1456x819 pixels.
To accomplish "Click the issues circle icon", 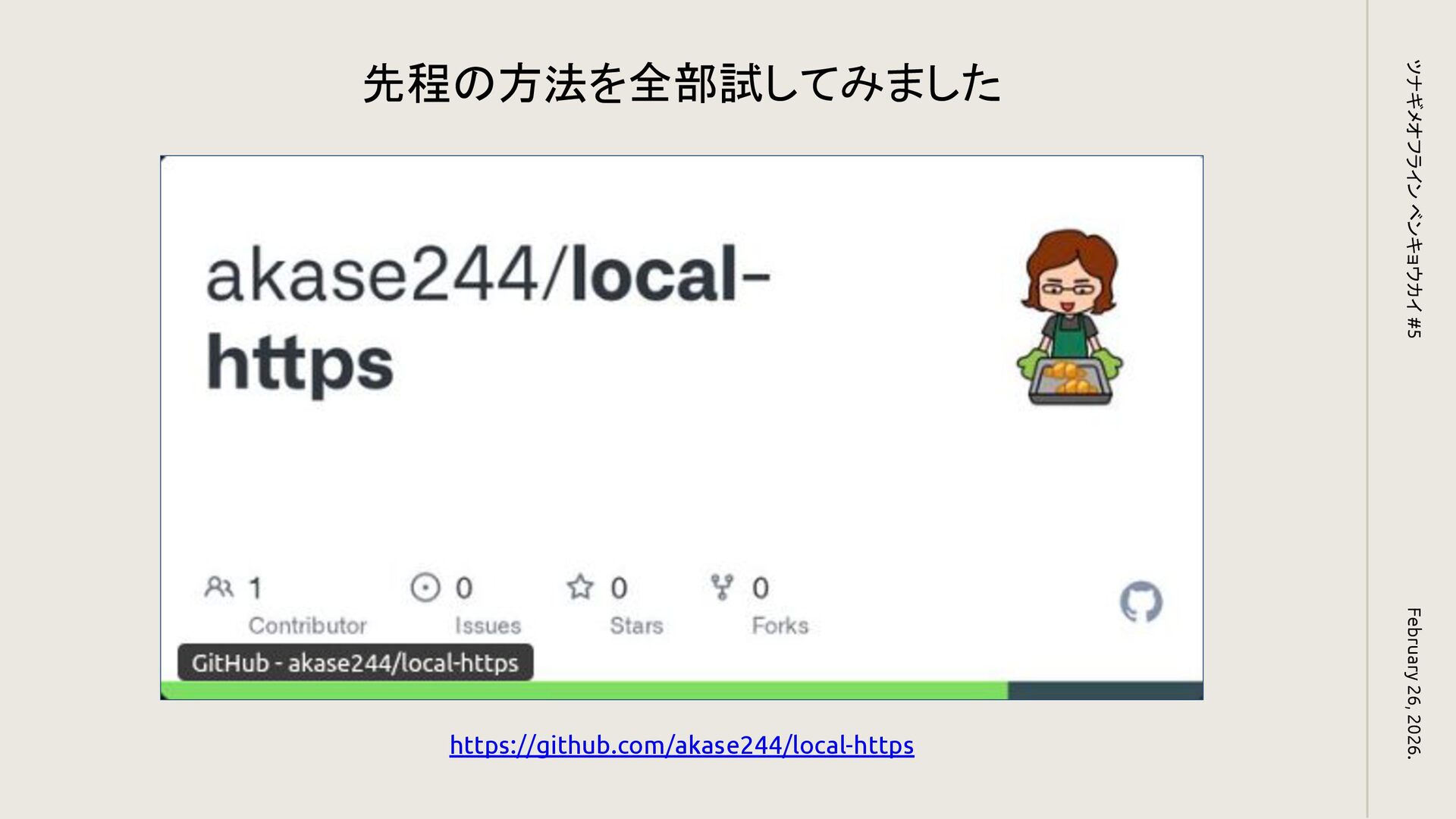I will pos(425,588).
